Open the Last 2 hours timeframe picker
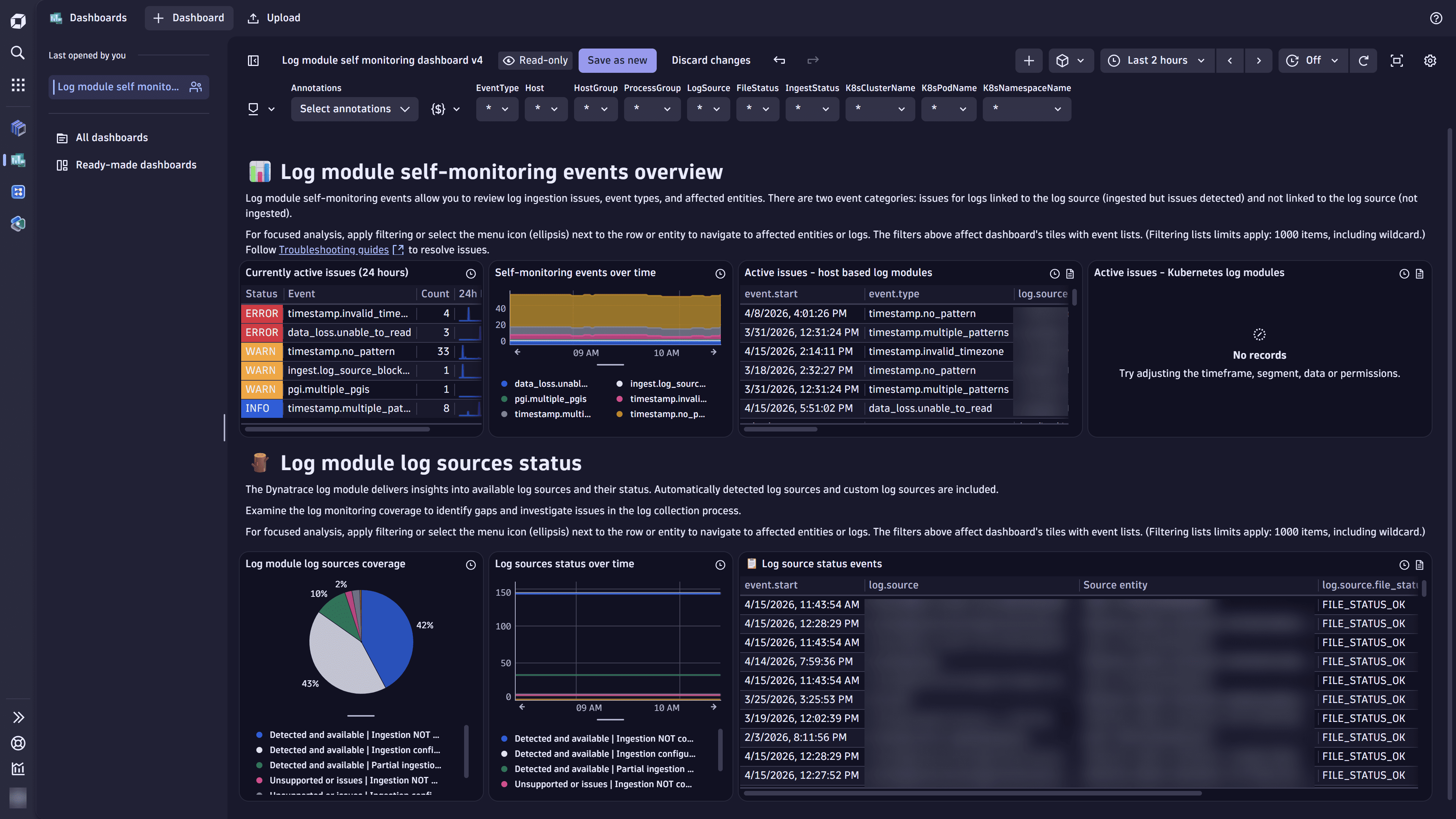Screen dimensions: 1456x819 1156,61
